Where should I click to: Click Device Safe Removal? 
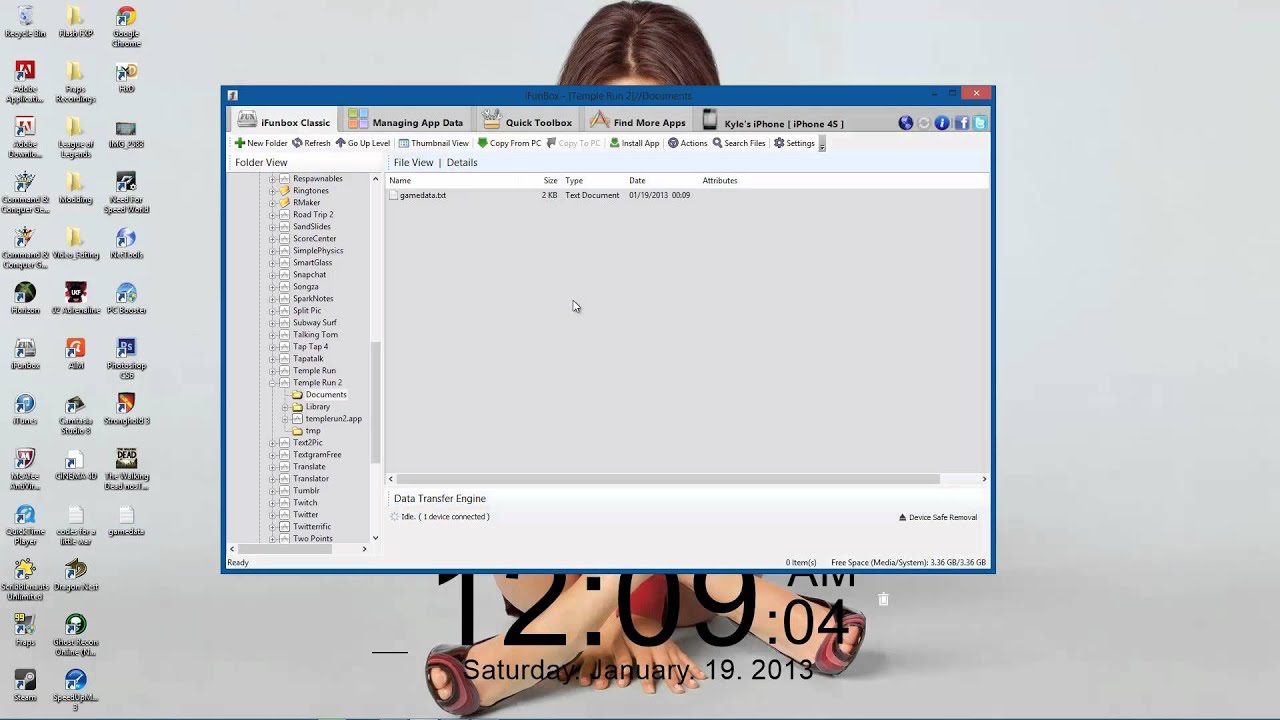pos(937,517)
